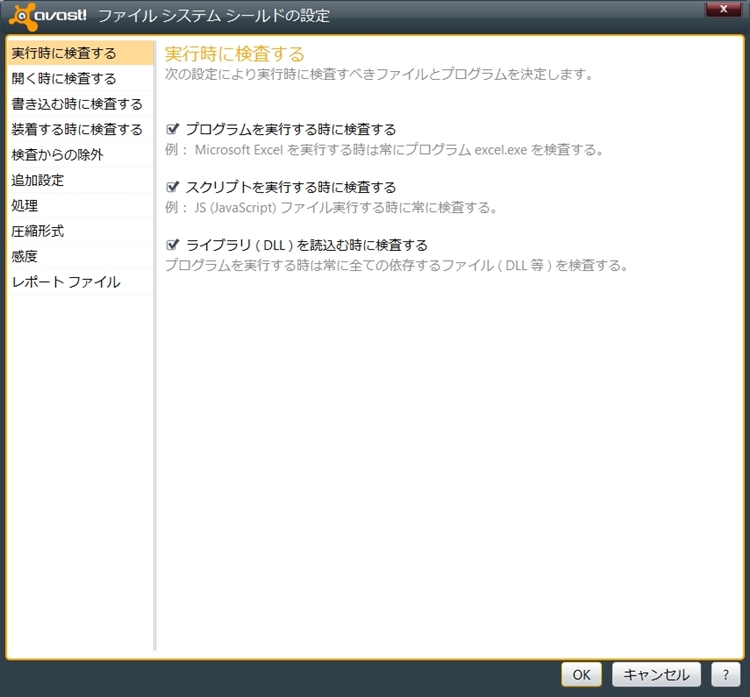Image resolution: width=750 pixels, height=697 pixels.
Task: Open the 開く時に検査する settings page
Action: (80, 78)
